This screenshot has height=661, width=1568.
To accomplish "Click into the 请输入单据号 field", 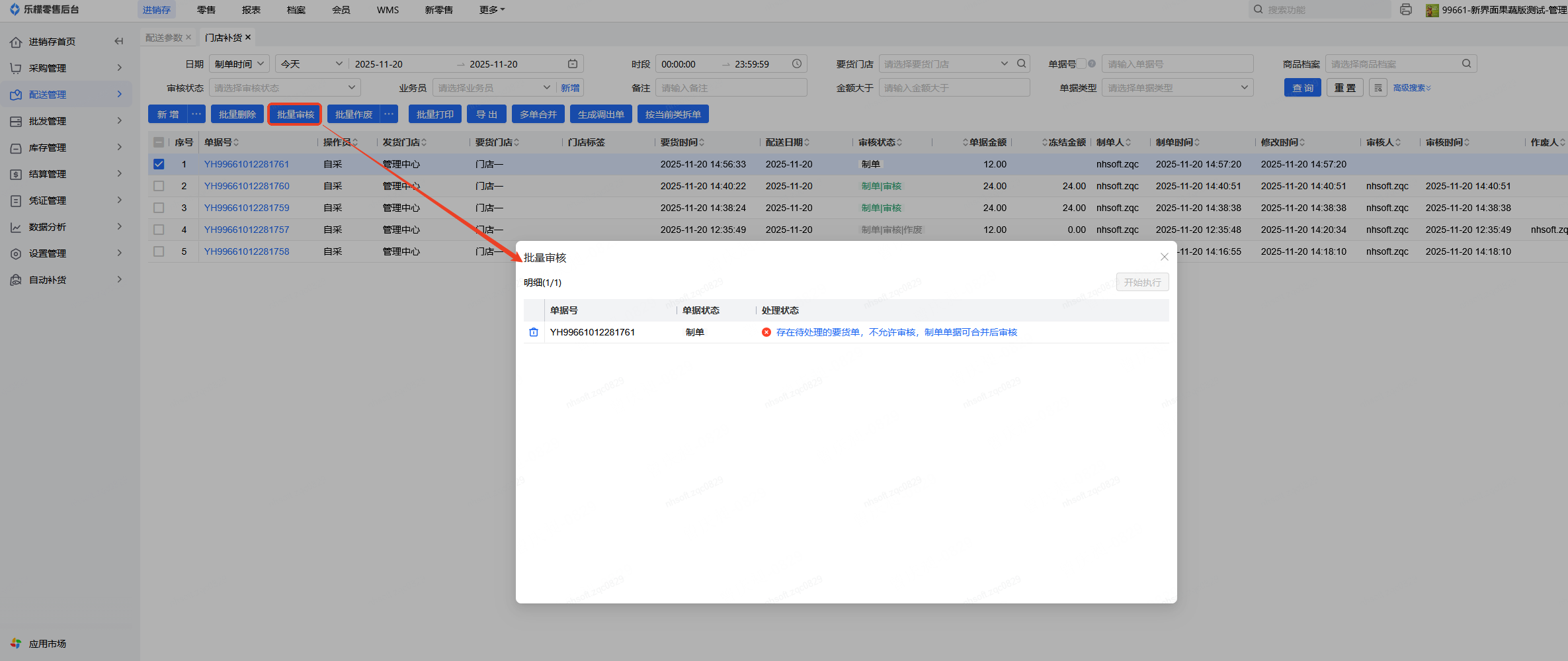I will [1177, 64].
